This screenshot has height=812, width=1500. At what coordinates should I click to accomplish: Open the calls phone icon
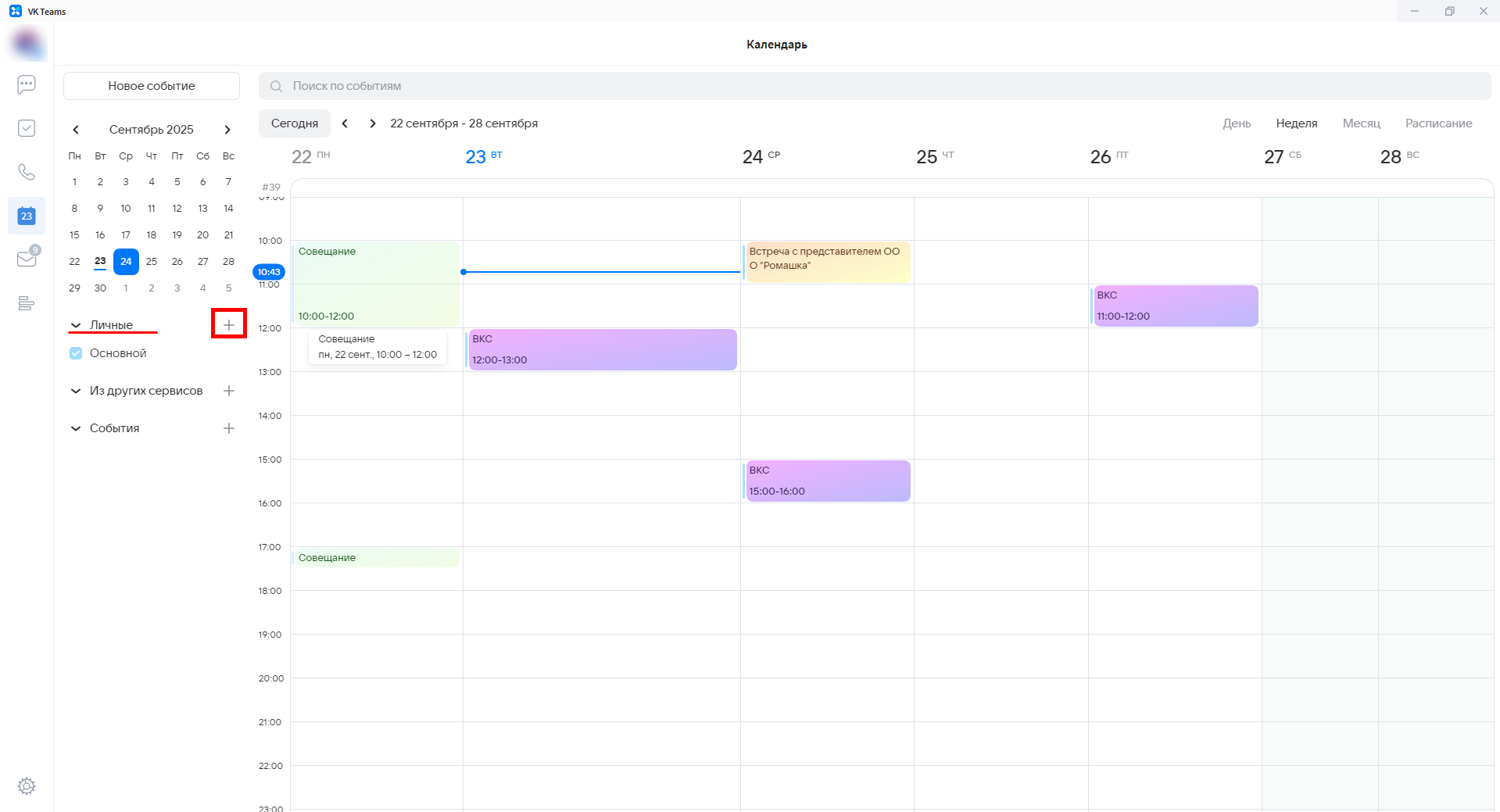(x=27, y=172)
